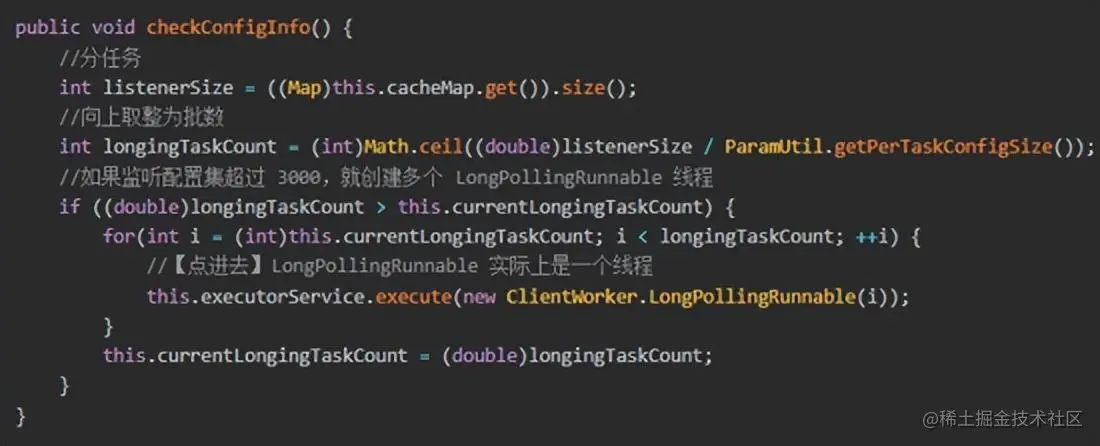
Task: Click the longingTaskCount variable declaration
Action: tap(190, 147)
